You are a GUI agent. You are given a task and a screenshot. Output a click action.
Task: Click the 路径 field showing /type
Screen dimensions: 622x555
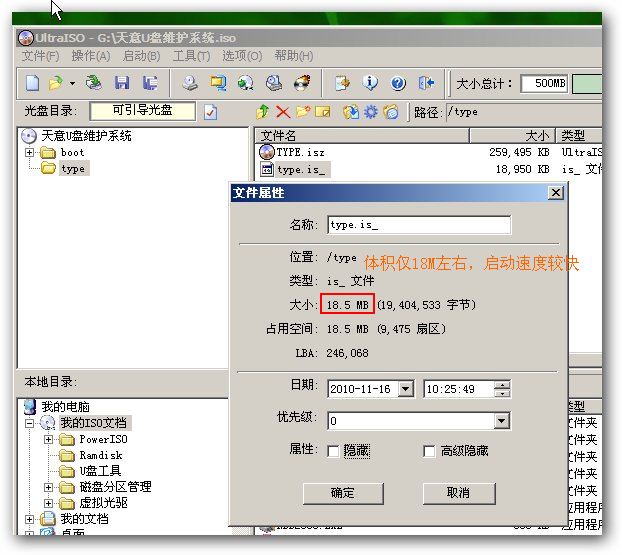524,112
